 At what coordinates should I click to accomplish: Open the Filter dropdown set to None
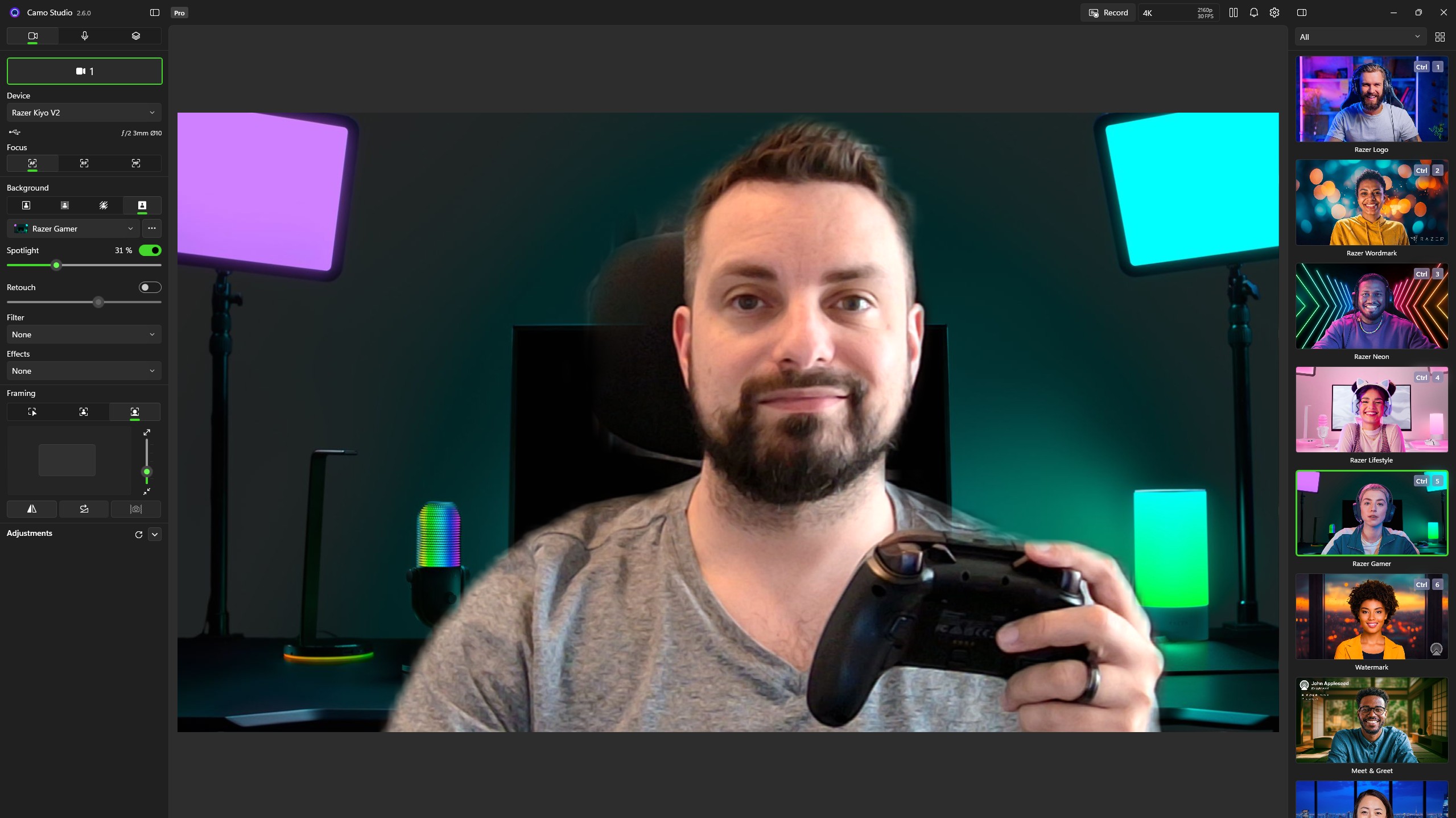coord(84,334)
